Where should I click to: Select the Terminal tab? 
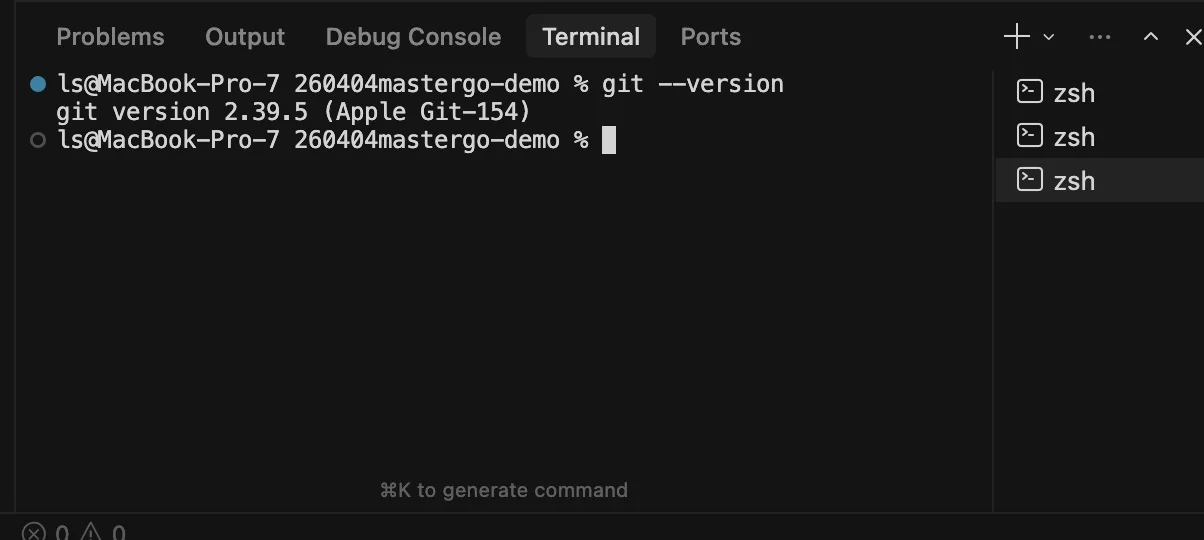tap(591, 37)
